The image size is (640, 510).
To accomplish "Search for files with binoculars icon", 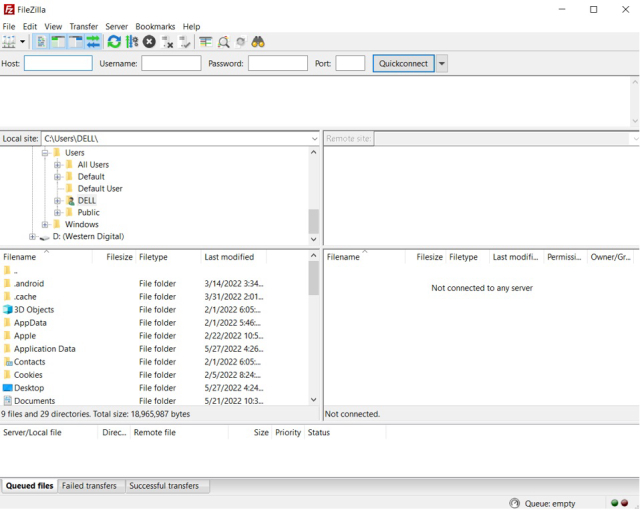I will point(258,42).
